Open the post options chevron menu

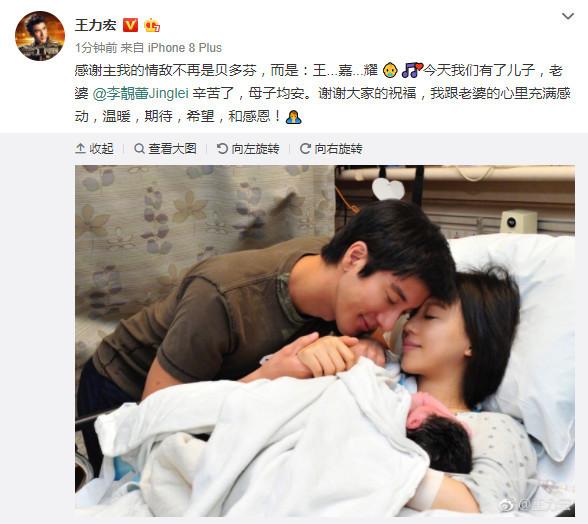pyautogui.click(x=568, y=16)
